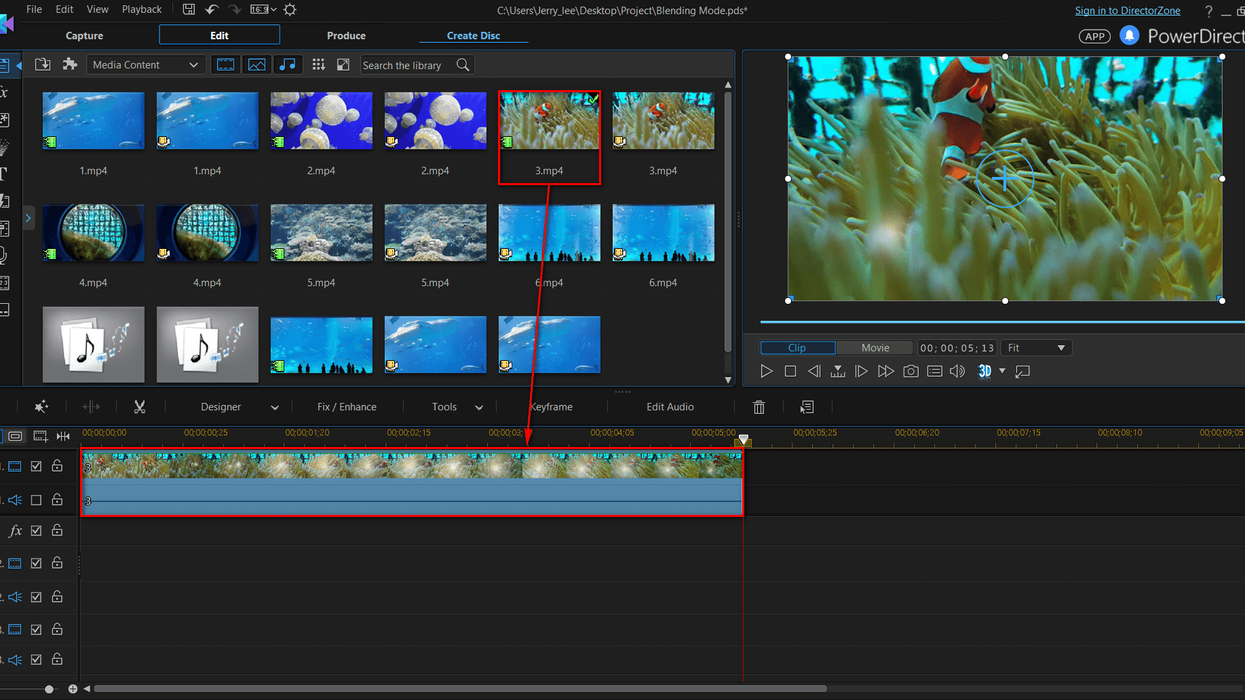Click the Fix / Enhance button

click(x=346, y=407)
